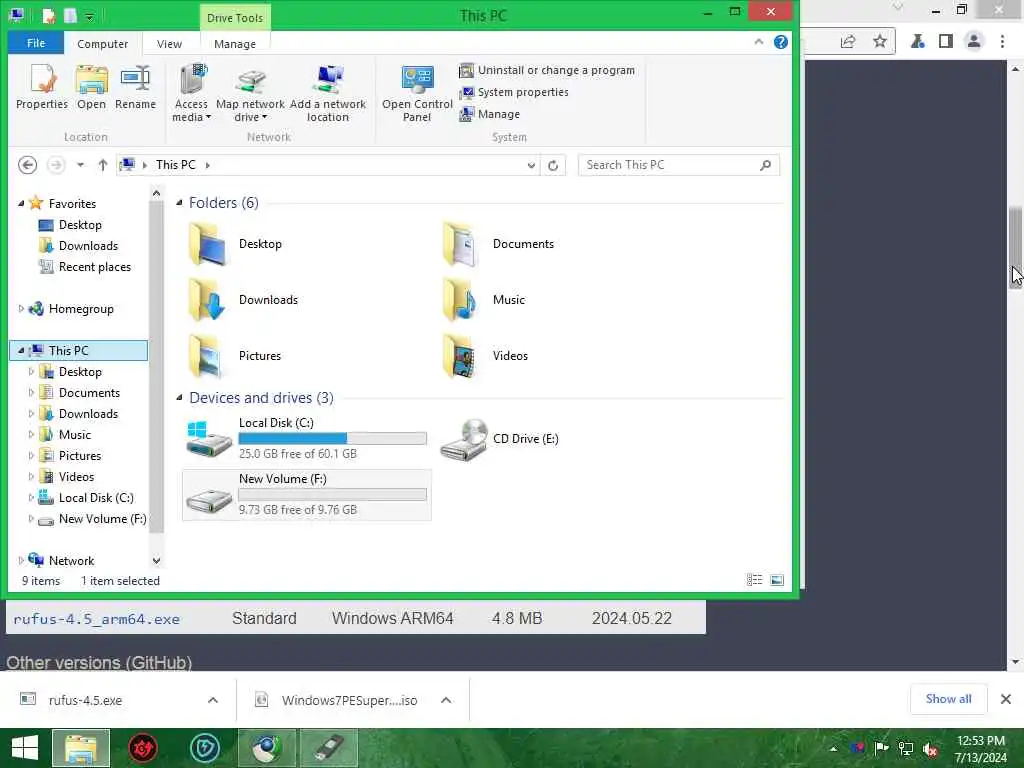This screenshot has width=1024, height=768.
Task: Select Local Disk (C:) in navigation pane
Action: point(95,498)
